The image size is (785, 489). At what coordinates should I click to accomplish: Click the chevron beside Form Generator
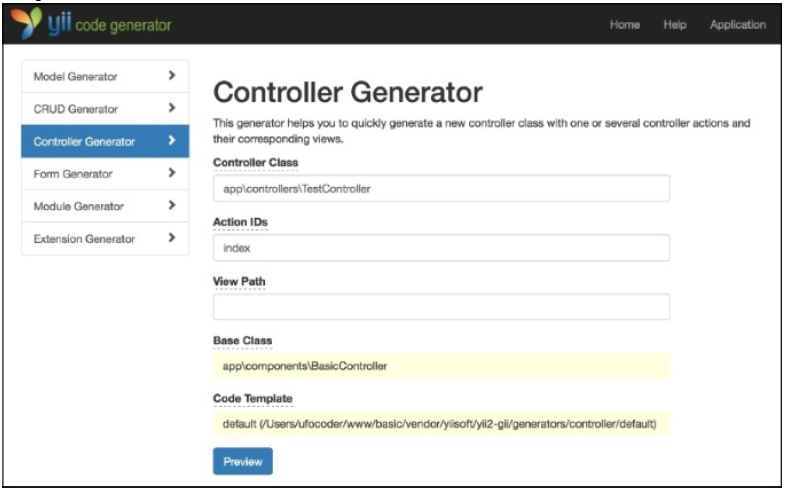tap(172, 173)
